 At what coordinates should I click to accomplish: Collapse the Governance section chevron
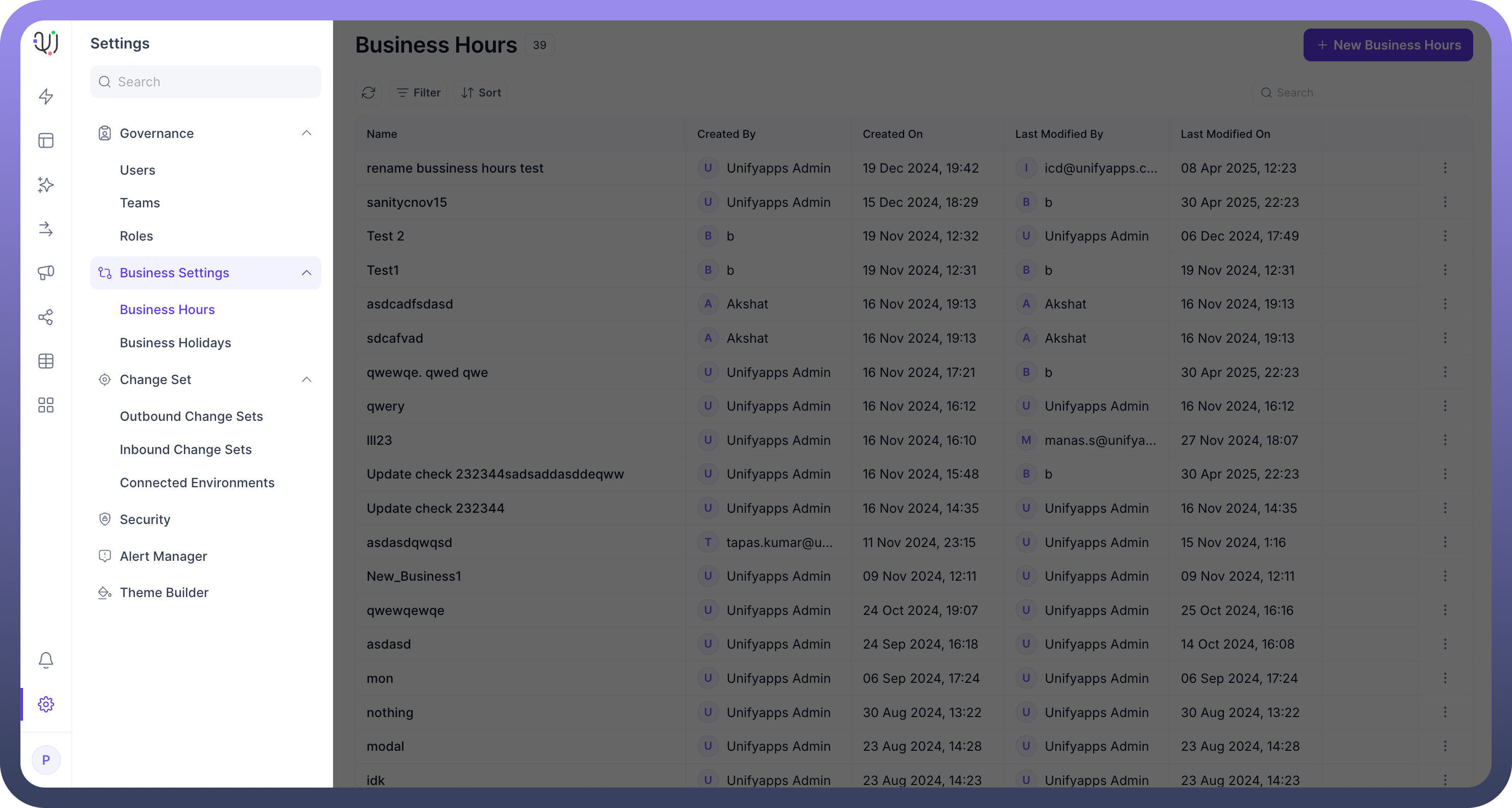pyautogui.click(x=306, y=133)
